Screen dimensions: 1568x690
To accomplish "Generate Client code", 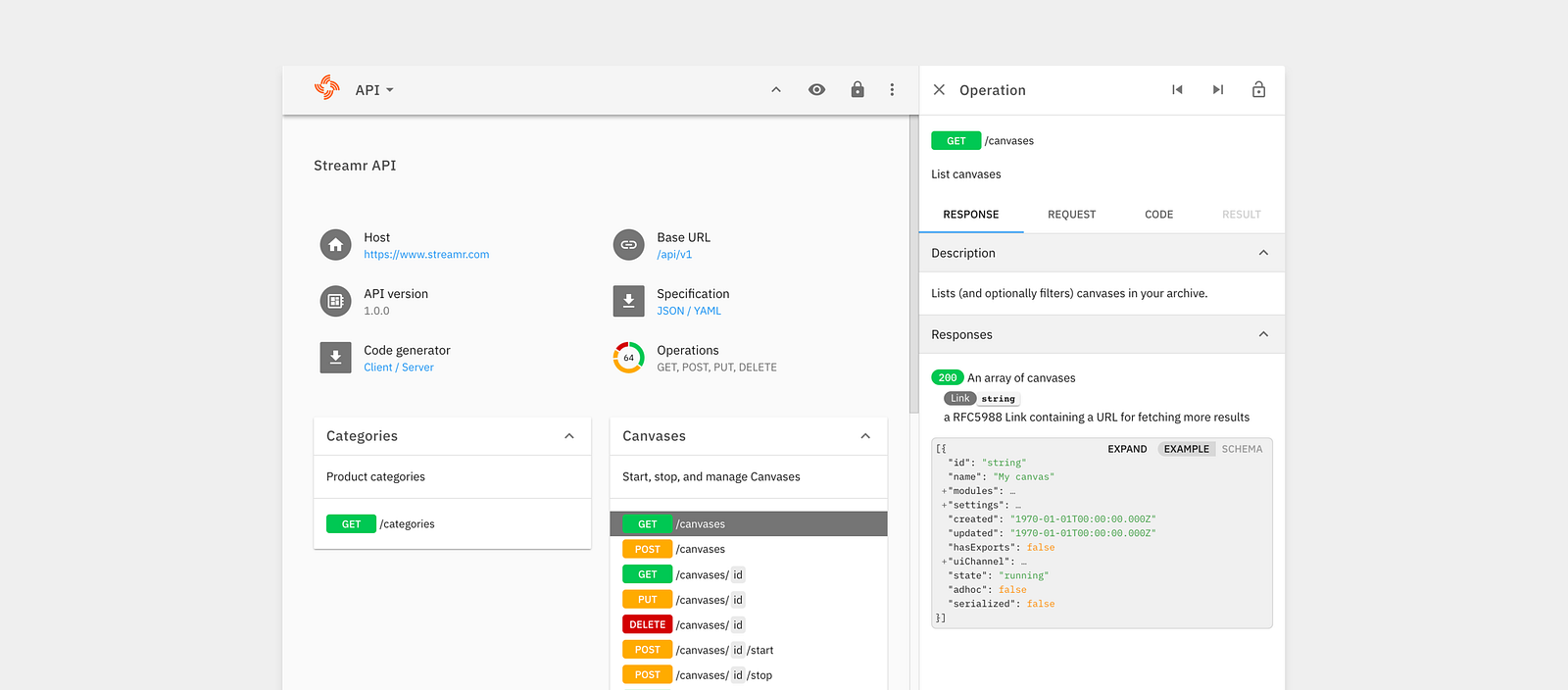I will (378, 368).
